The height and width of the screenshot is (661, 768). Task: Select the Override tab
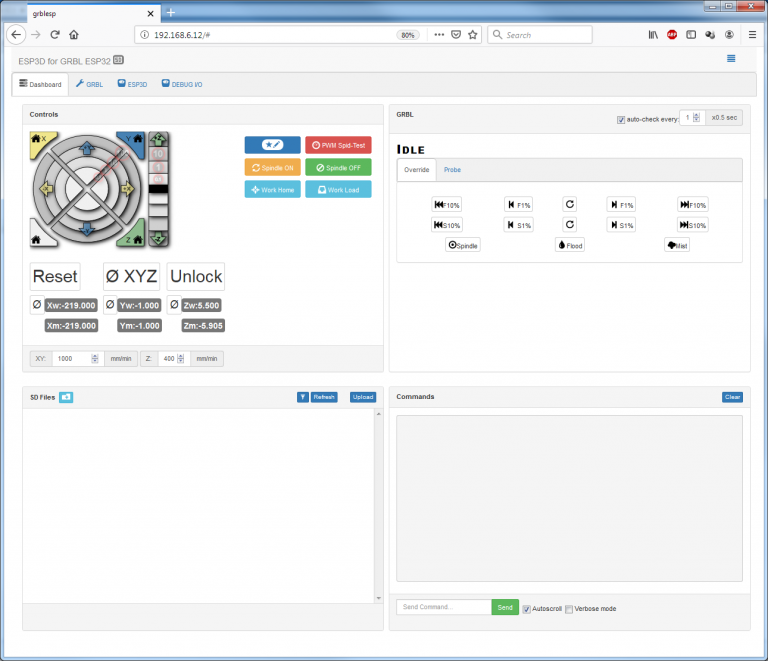coord(416,170)
